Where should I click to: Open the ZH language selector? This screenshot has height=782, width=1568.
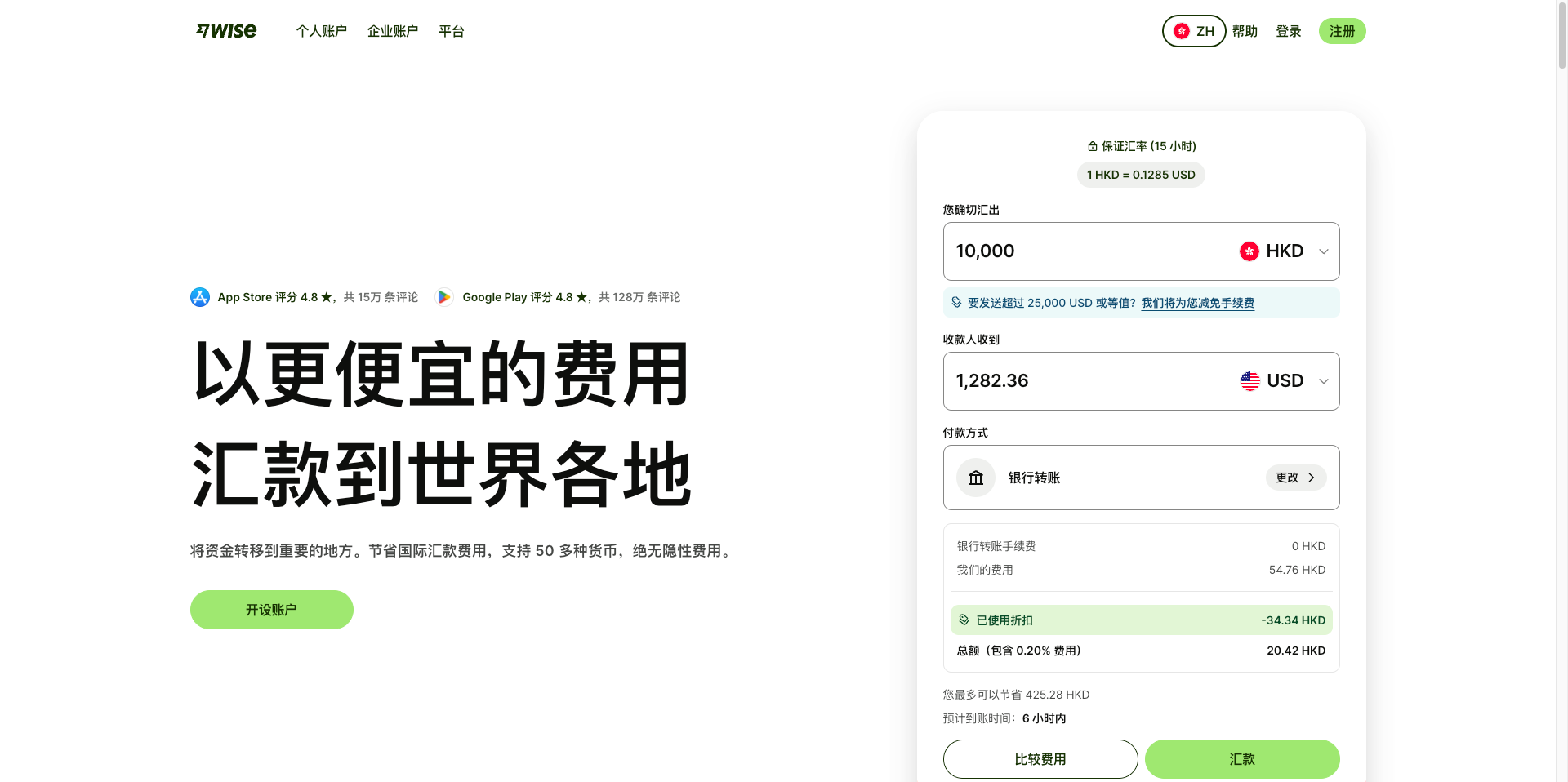[1193, 31]
